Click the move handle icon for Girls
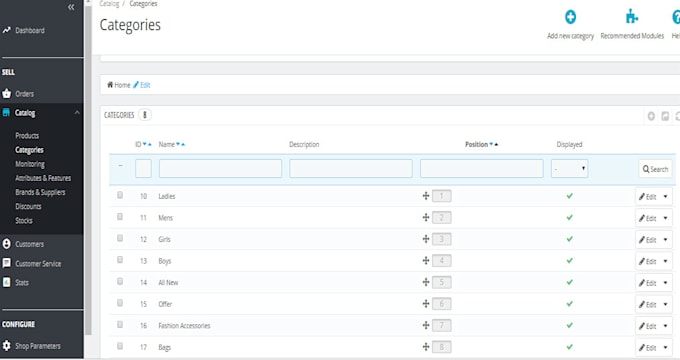Screen dimensions: 680x360 [x=426, y=239]
